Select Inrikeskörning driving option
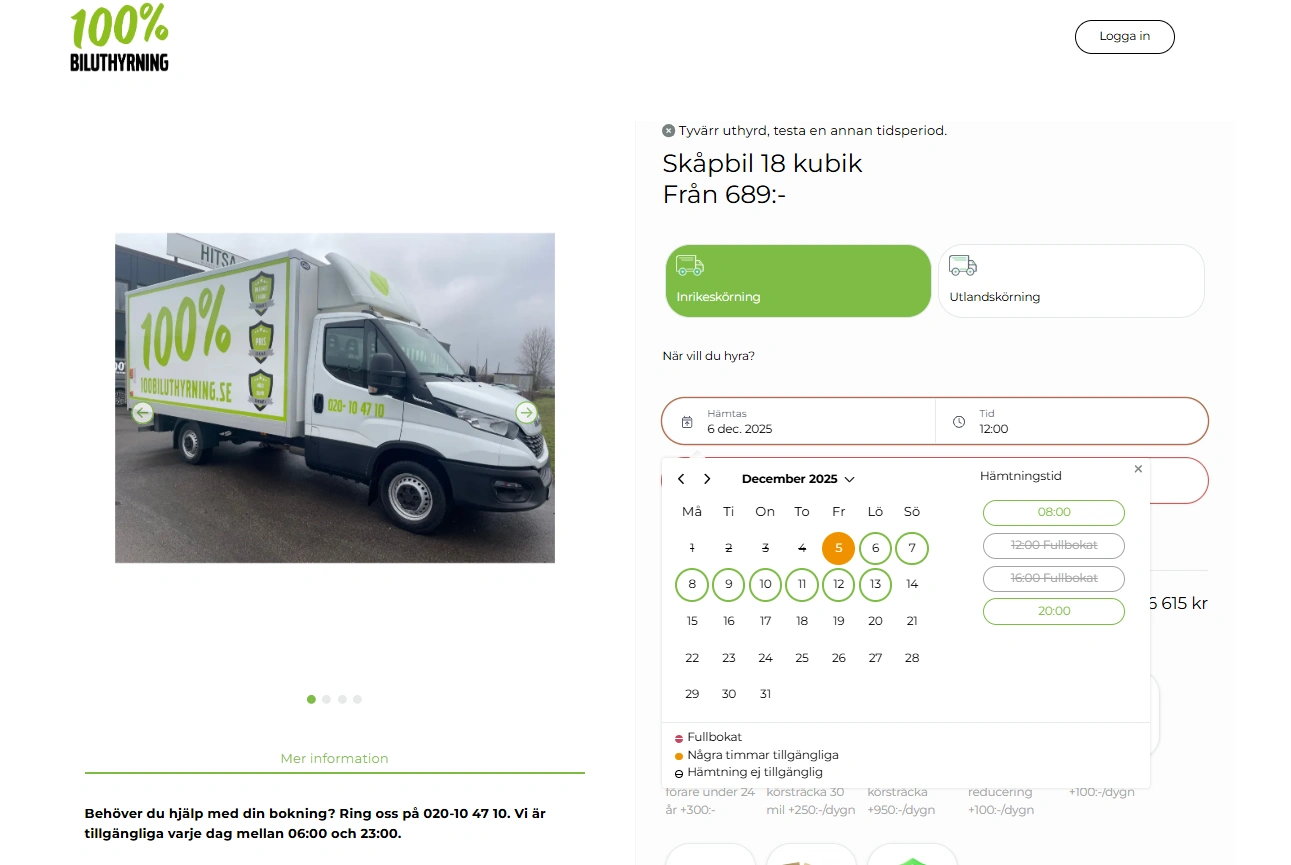The height and width of the screenshot is (865, 1291). coord(798,281)
